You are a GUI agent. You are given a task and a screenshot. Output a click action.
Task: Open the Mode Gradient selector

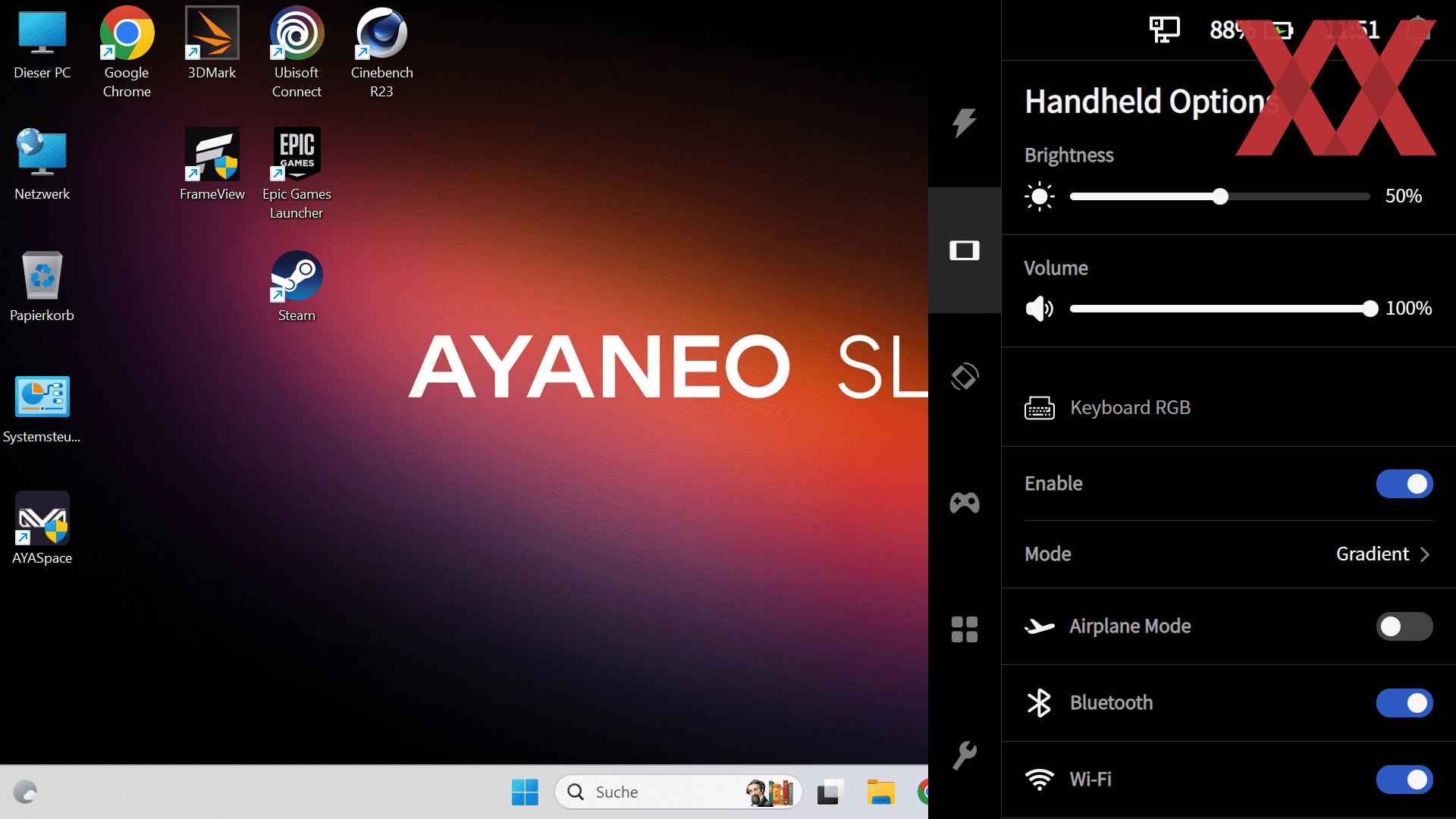coord(1228,554)
